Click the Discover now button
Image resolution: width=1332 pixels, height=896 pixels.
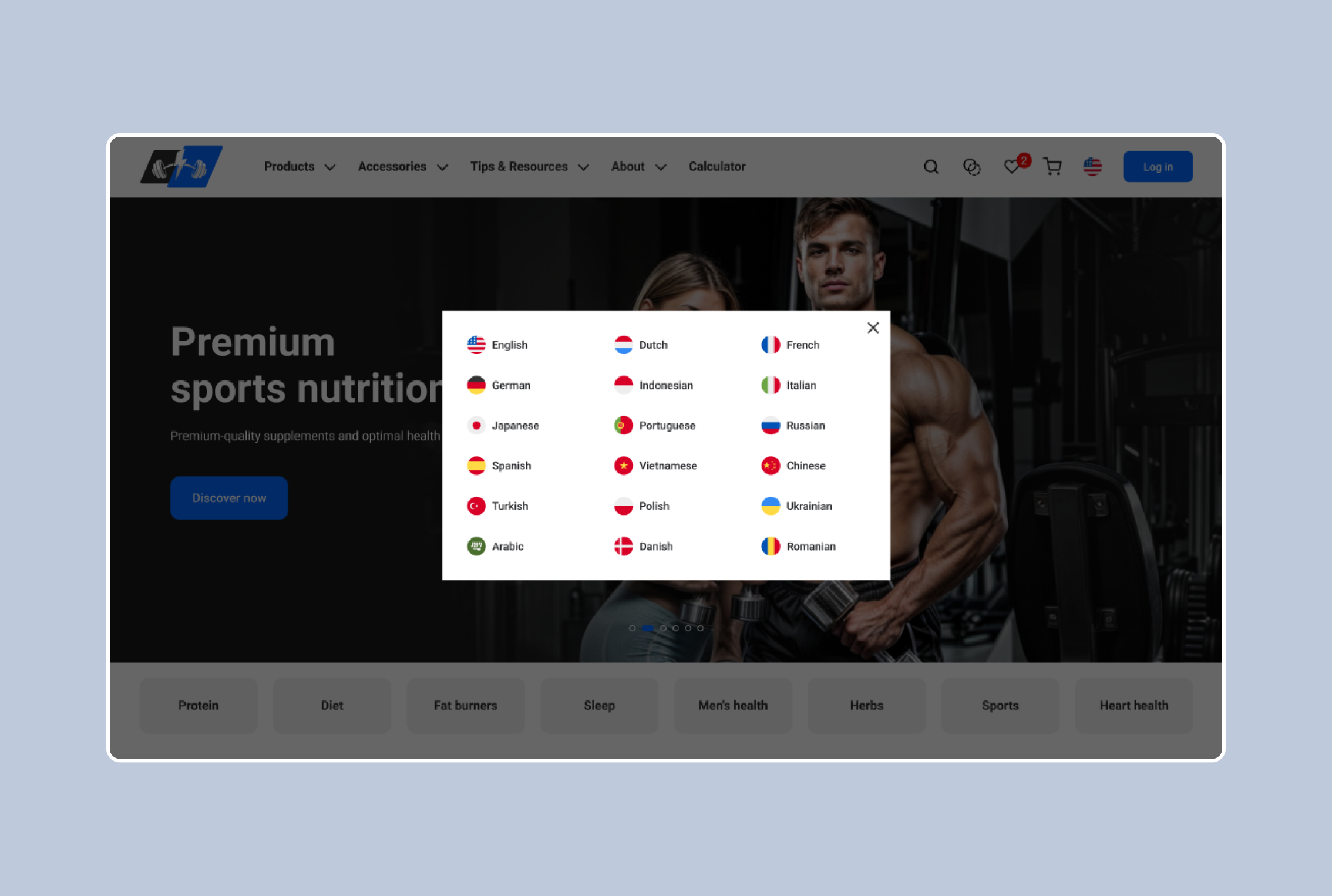[229, 498]
